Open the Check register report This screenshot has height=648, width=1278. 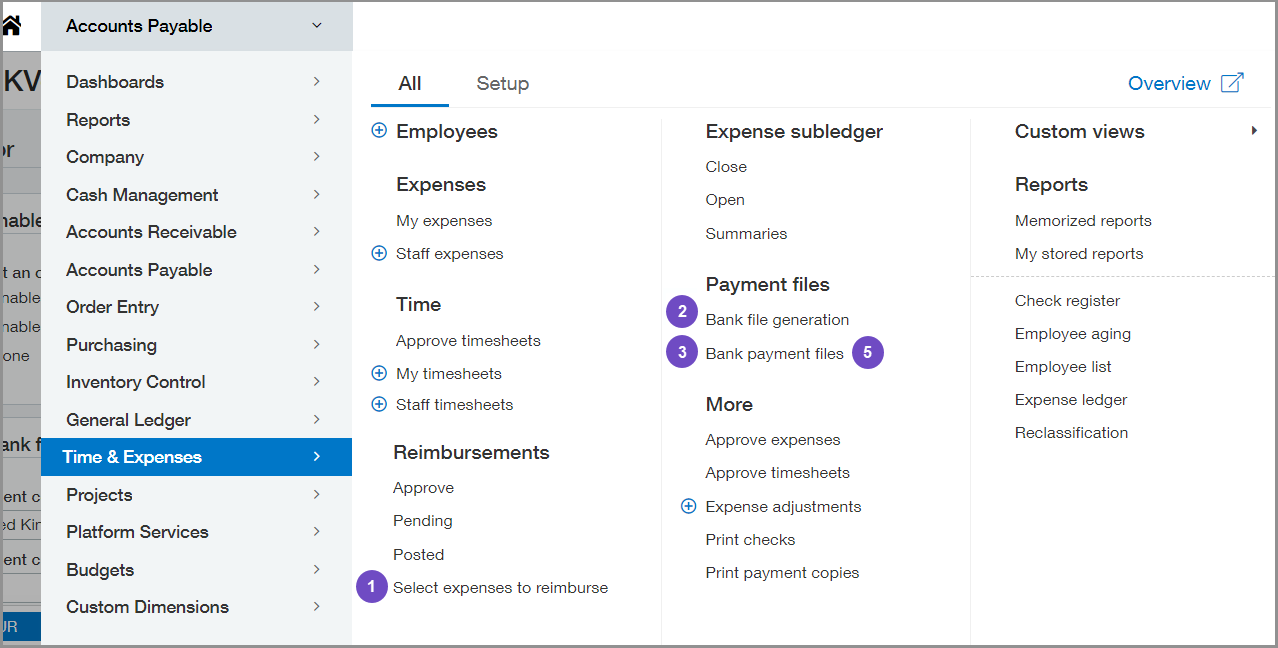pyautogui.click(x=1067, y=301)
